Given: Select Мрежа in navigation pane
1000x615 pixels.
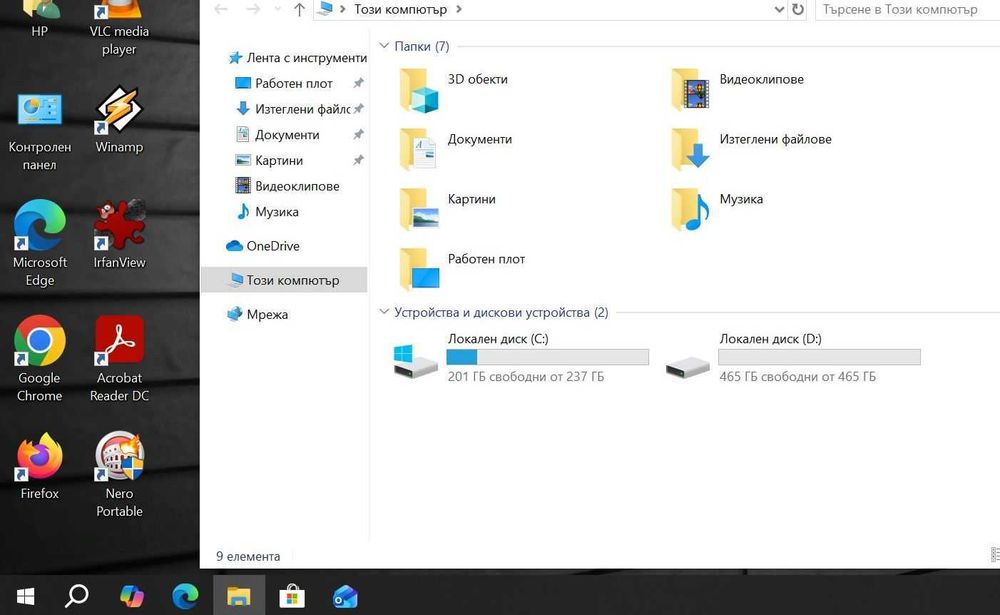Looking at the screenshot, I should 258,315.
